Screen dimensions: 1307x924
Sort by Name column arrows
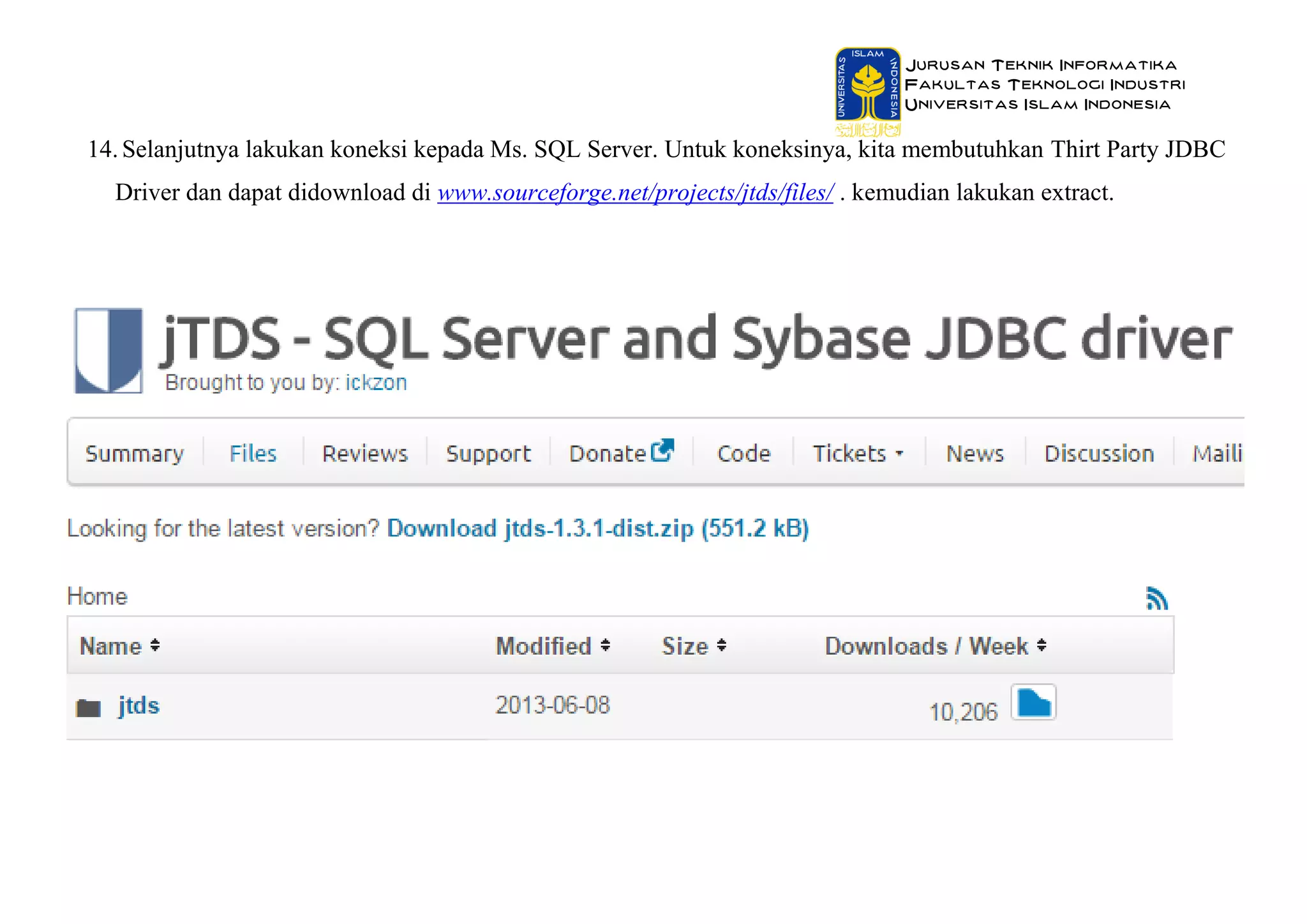point(154,645)
